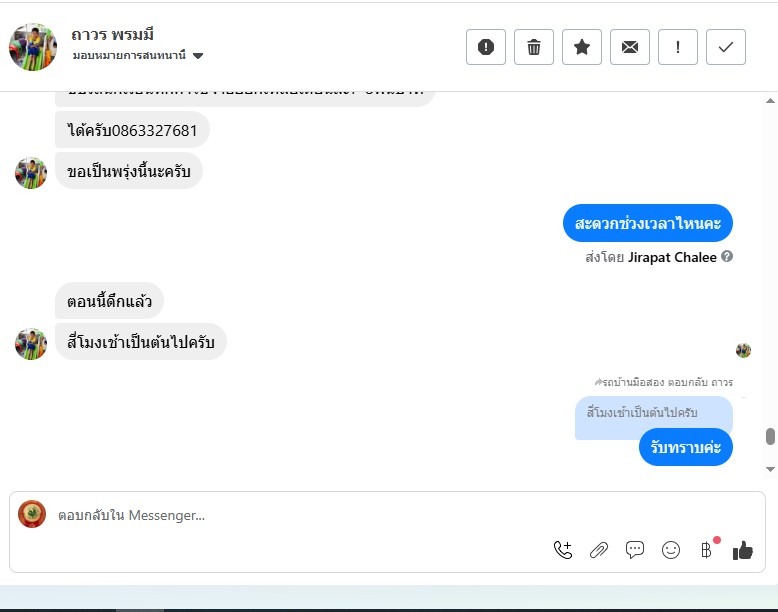Open baht payment request icon

coord(707,549)
